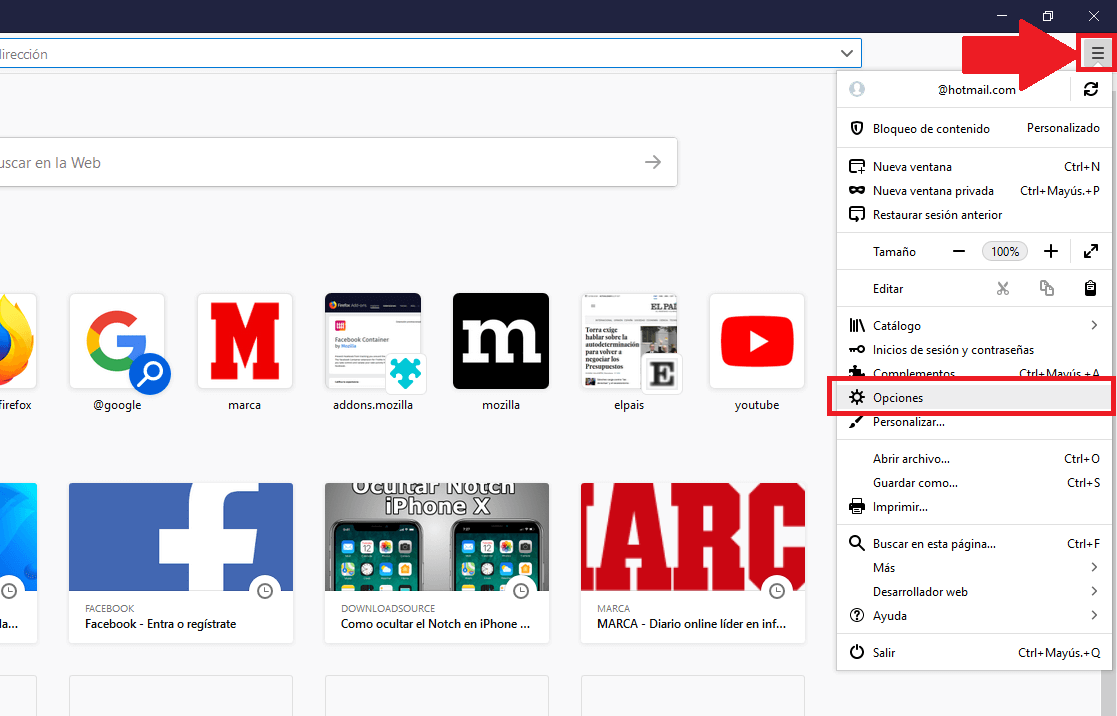1117x716 pixels.
Task: Open MARCA - Diario online líder card
Action: tap(693, 563)
